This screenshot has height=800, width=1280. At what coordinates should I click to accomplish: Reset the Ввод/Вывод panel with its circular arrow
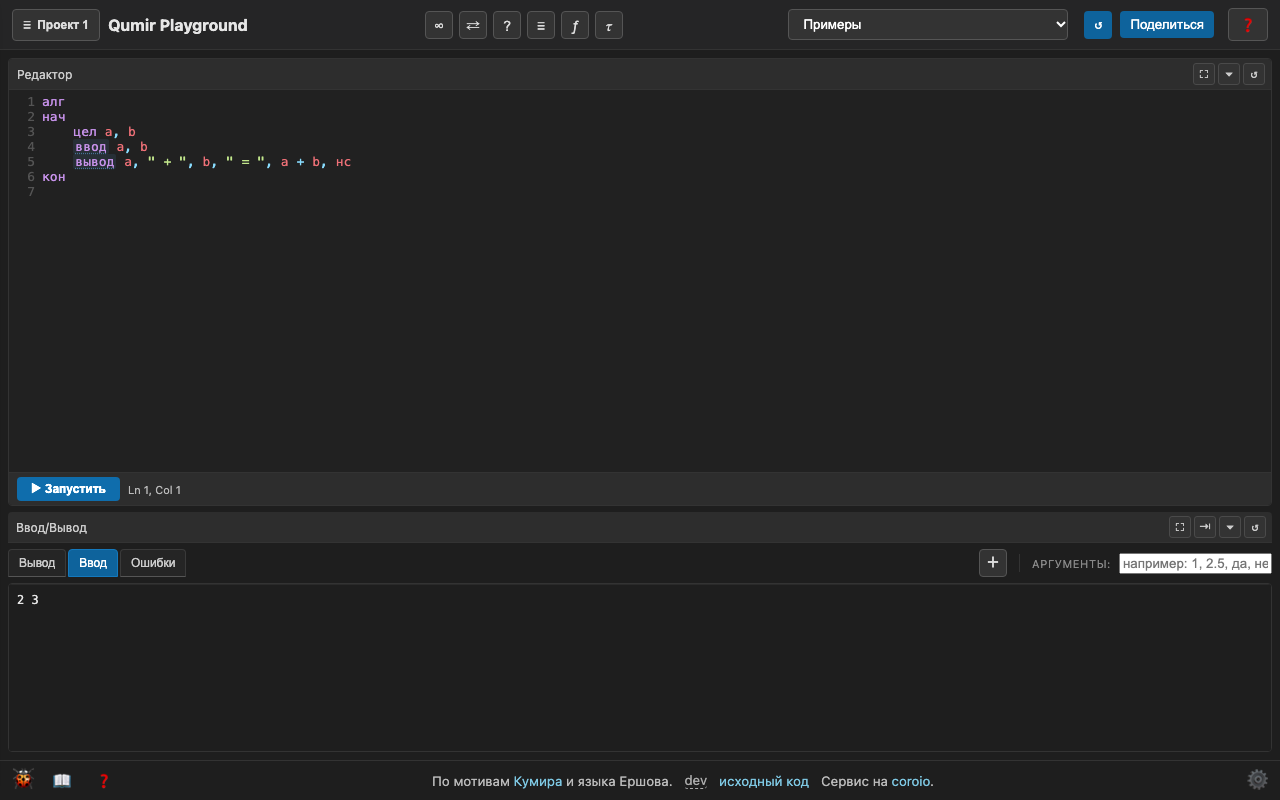1255,527
